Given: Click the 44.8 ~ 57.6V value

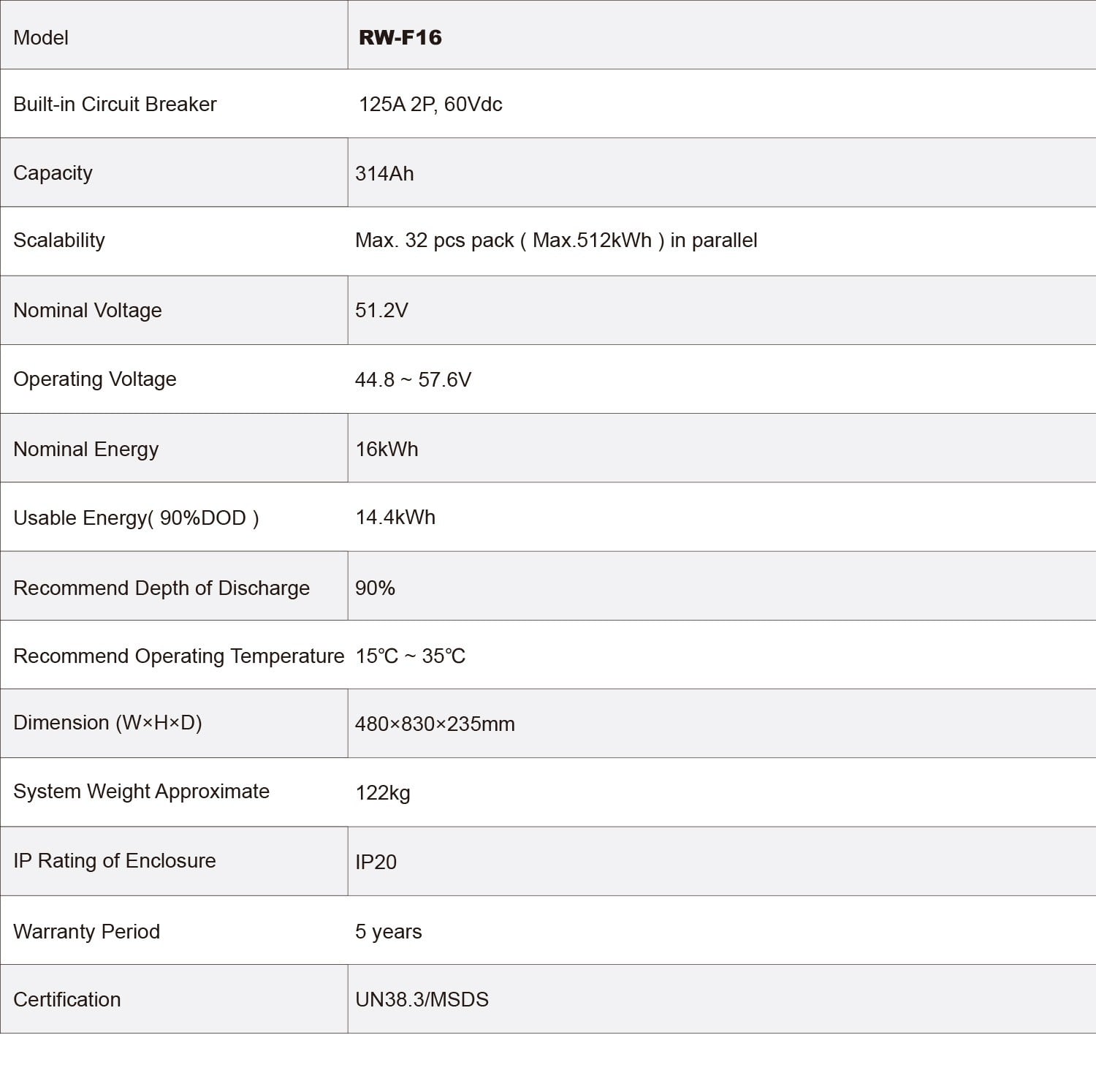Looking at the screenshot, I should pos(413,379).
